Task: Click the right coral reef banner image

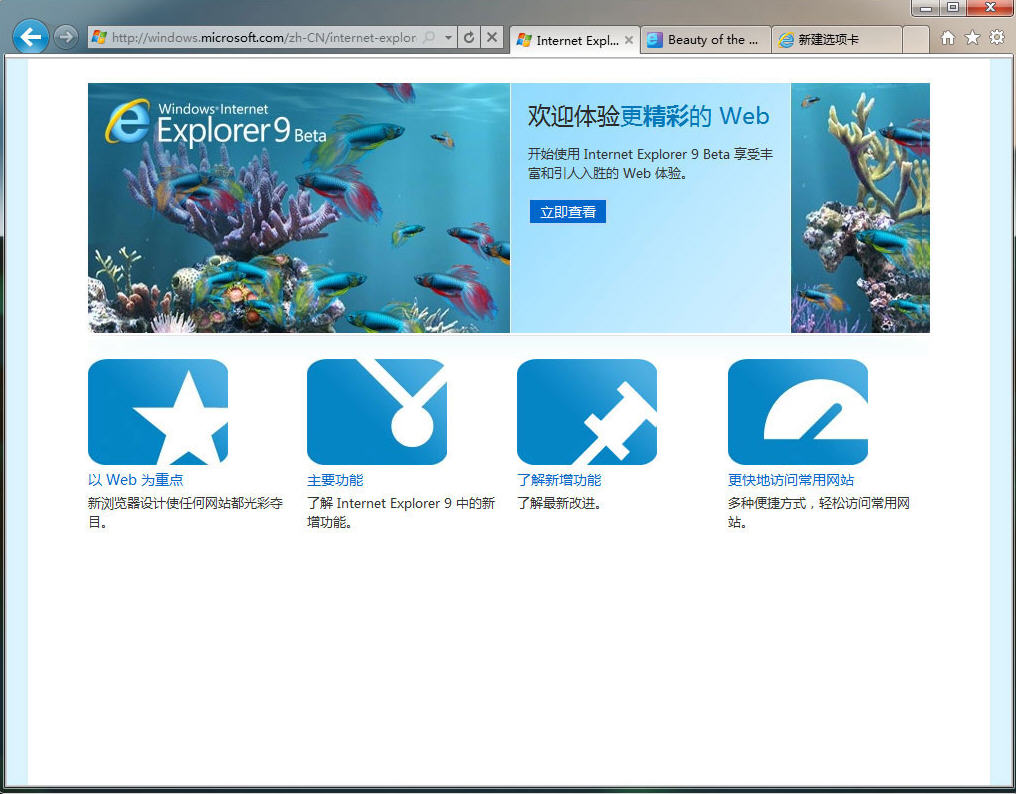Action: tap(860, 208)
